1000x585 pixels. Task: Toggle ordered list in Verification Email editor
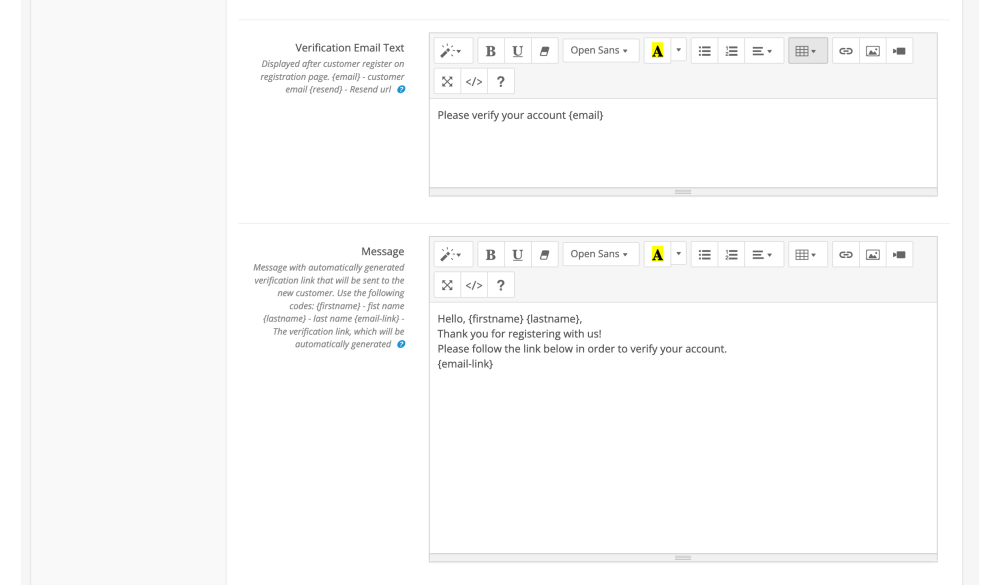[x=731, y=51]
